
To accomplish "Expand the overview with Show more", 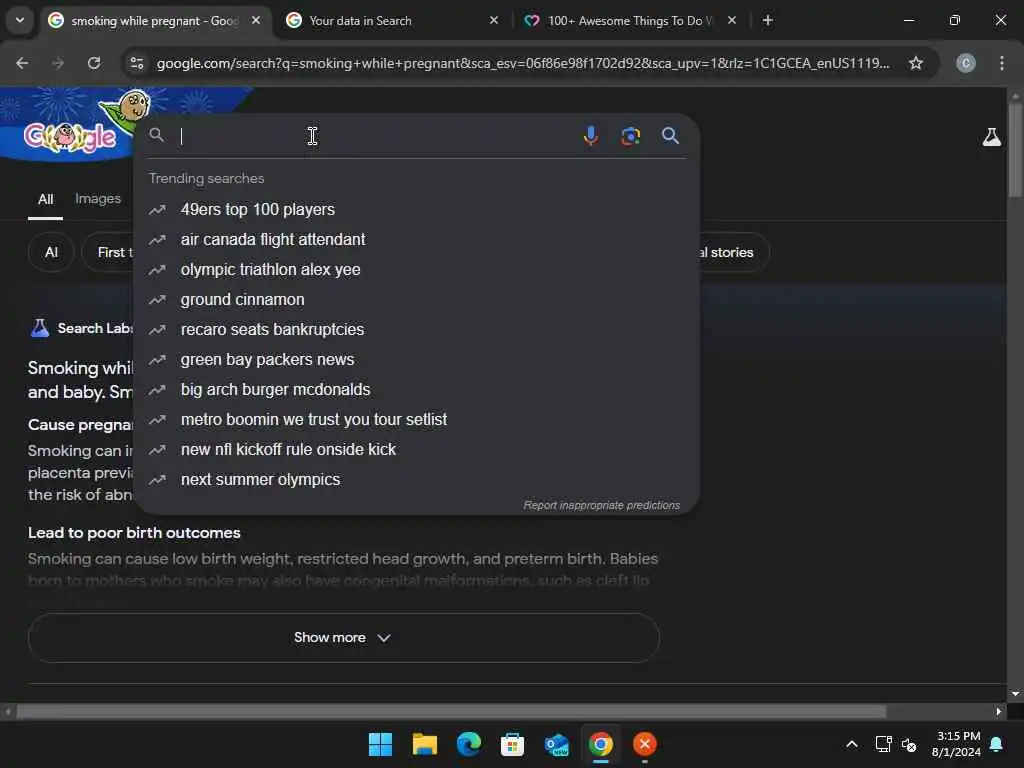I will [344, 637].
